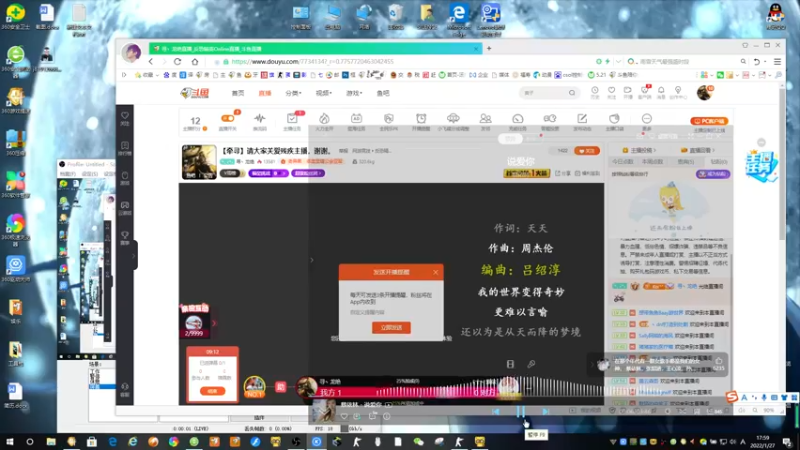Open the address bar dropdown arrow

618,61
